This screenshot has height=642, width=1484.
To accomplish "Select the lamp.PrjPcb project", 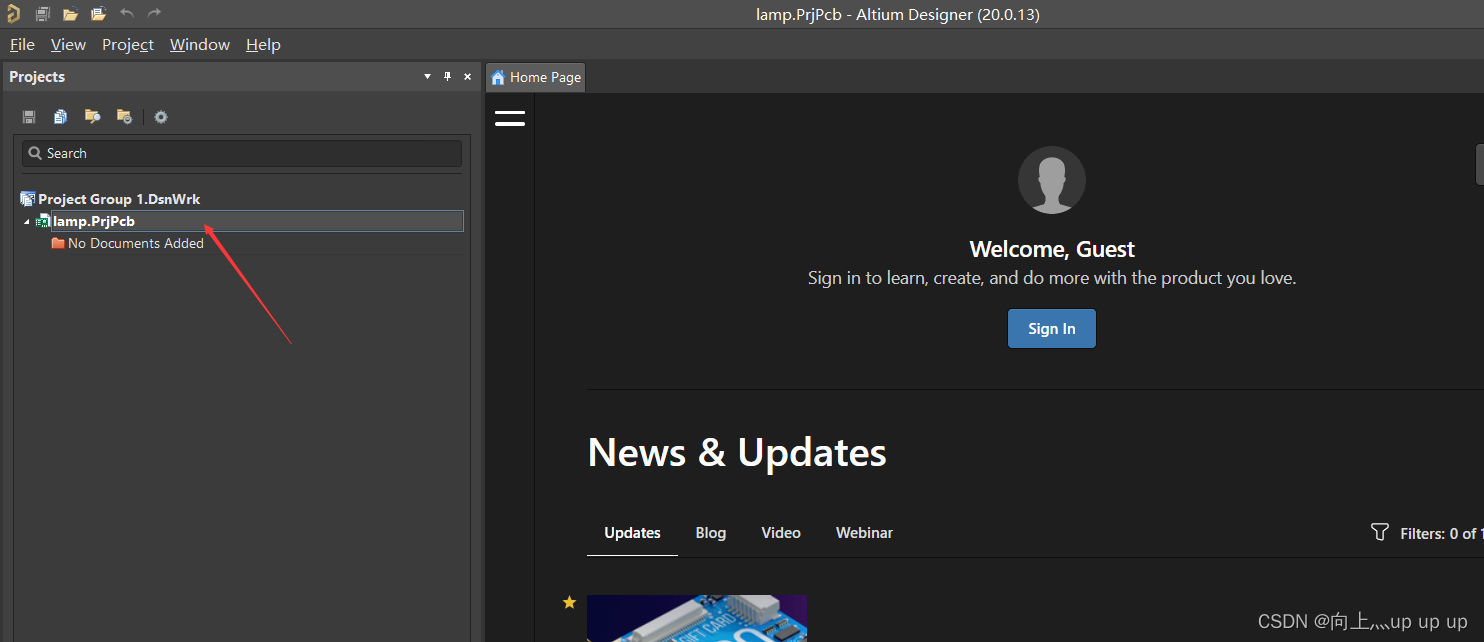I will pos(257,221).
